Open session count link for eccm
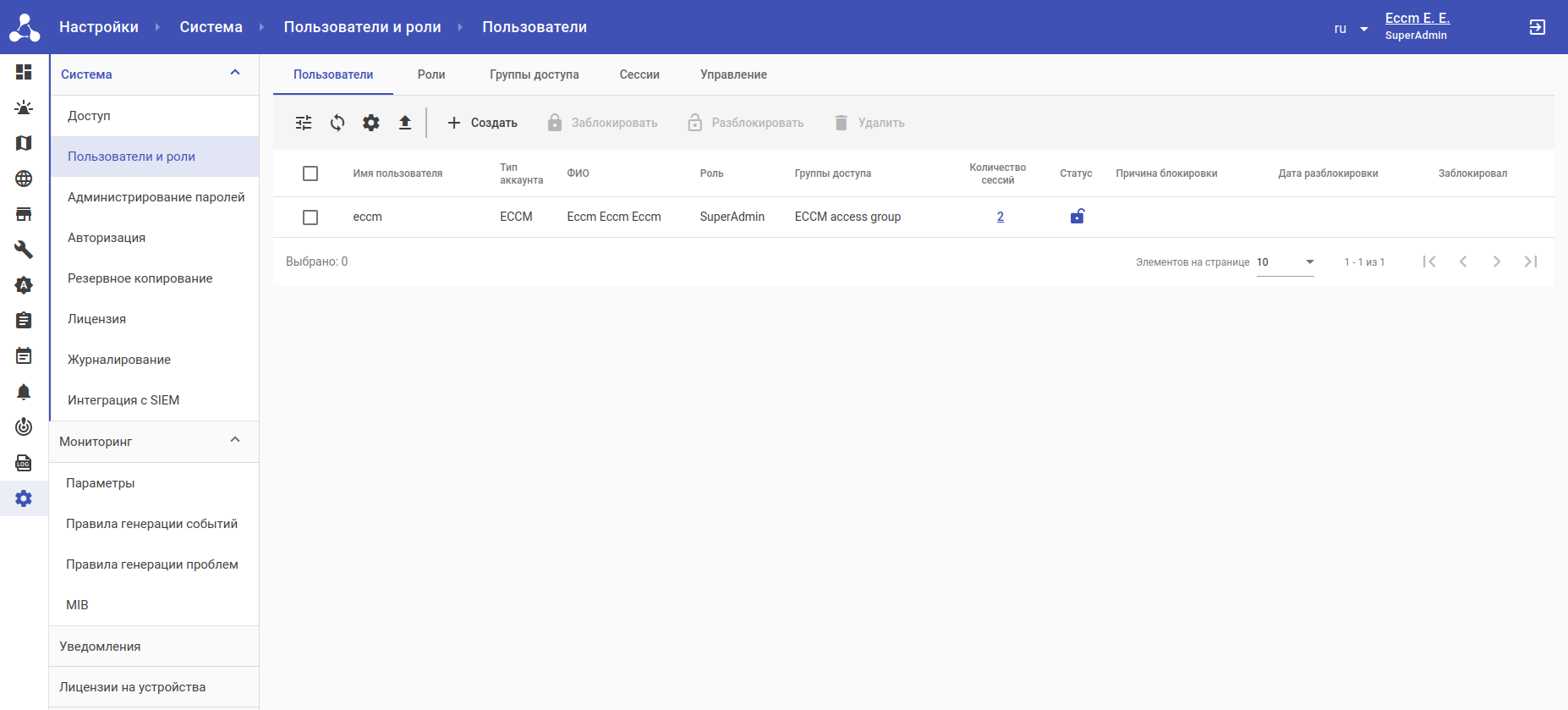Image resolution: width=1568 pixels, height=710 pixels. pos(1001,217)
